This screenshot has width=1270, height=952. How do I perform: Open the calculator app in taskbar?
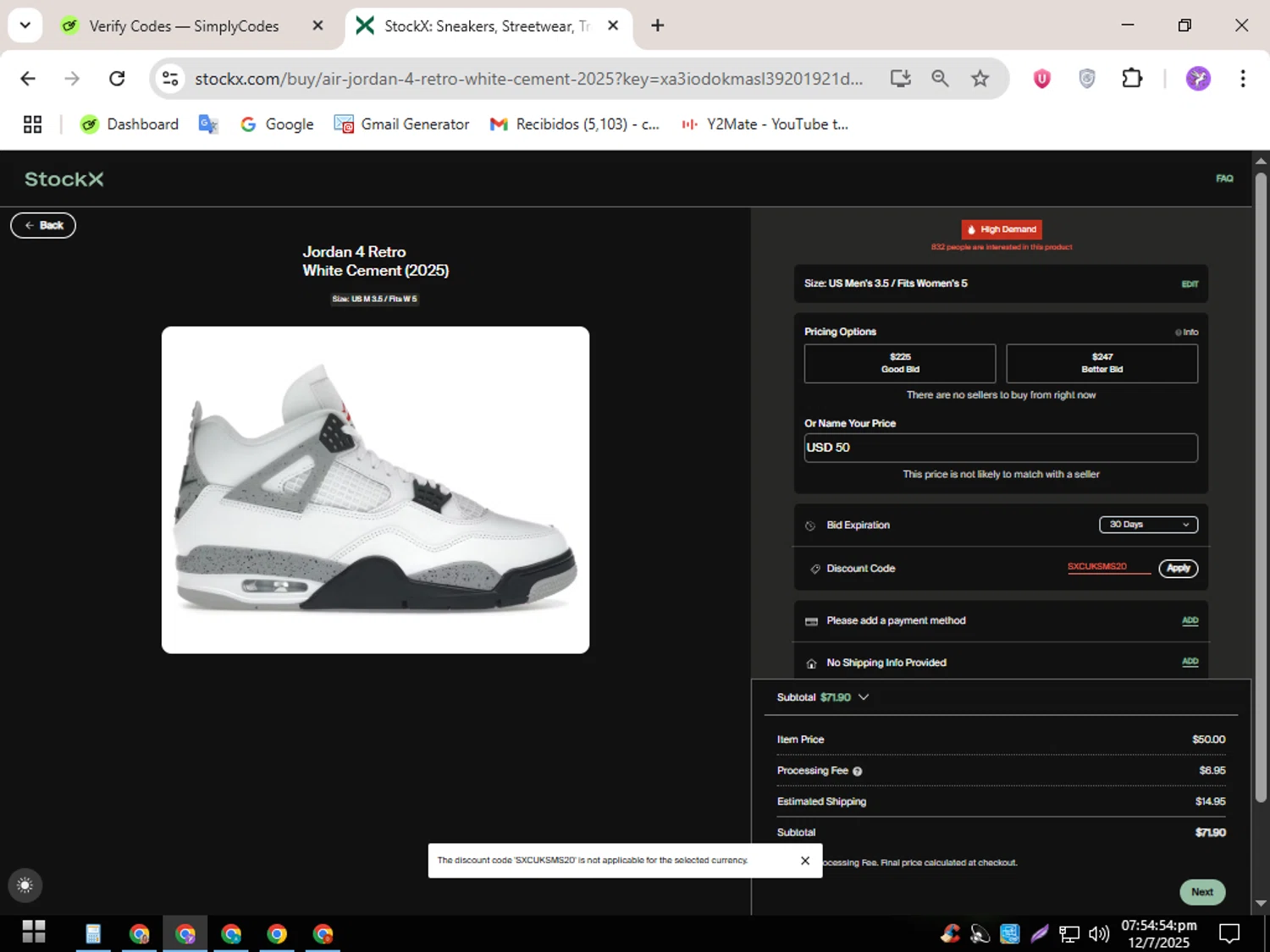click(93, 933)
